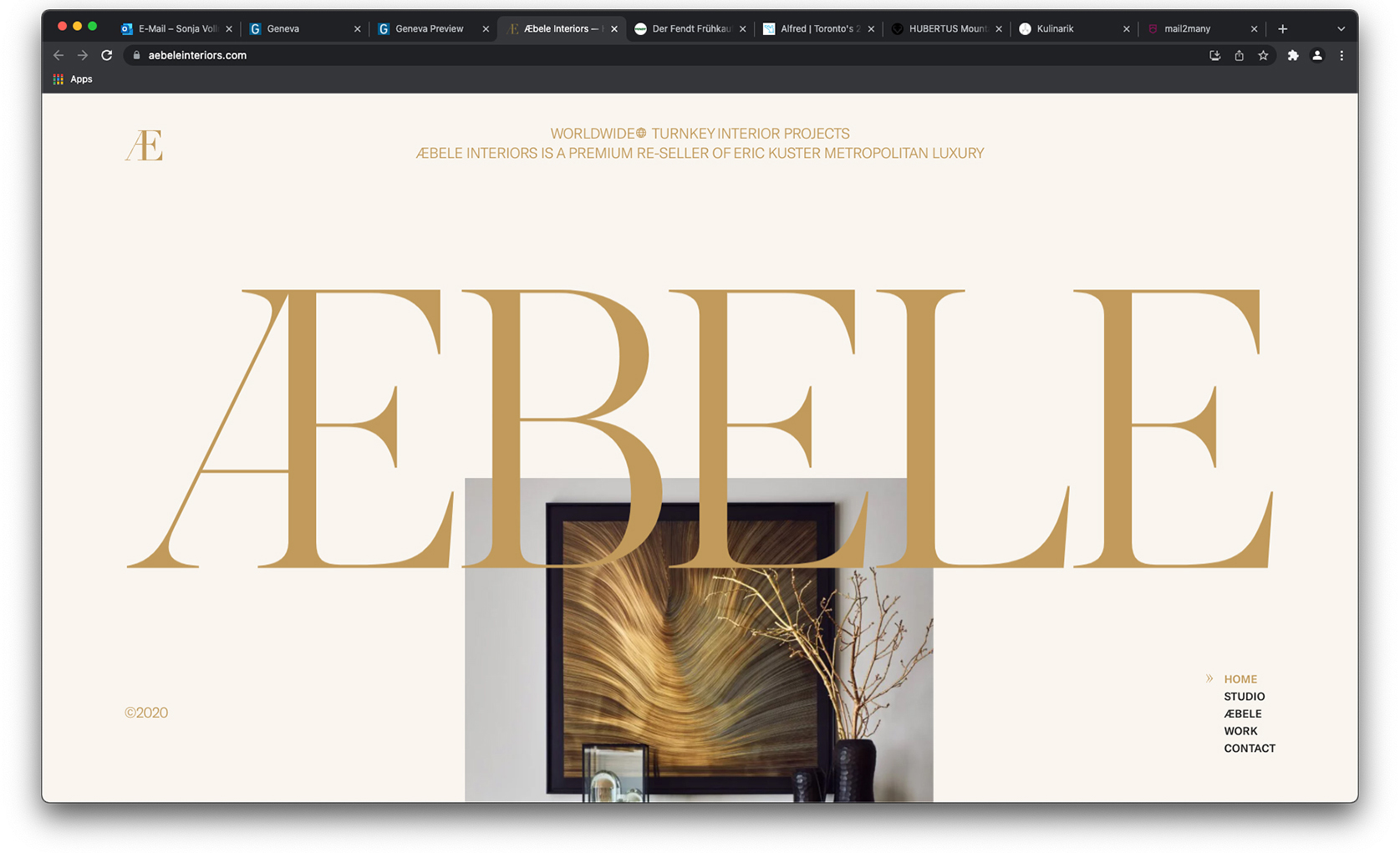The image size is (1400, 853).
Task: Close the HUBERTUS Mount tab
Action: click(999, 28)
